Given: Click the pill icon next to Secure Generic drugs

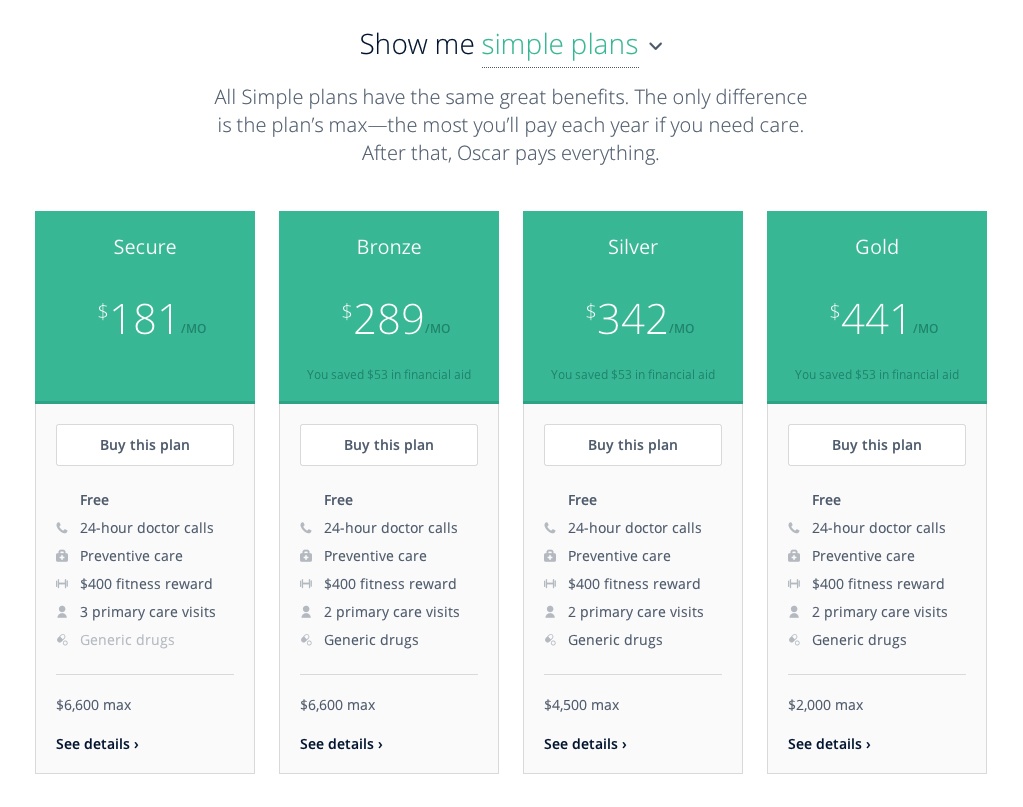Looking at the screenshot, I should tap(62, 640).
